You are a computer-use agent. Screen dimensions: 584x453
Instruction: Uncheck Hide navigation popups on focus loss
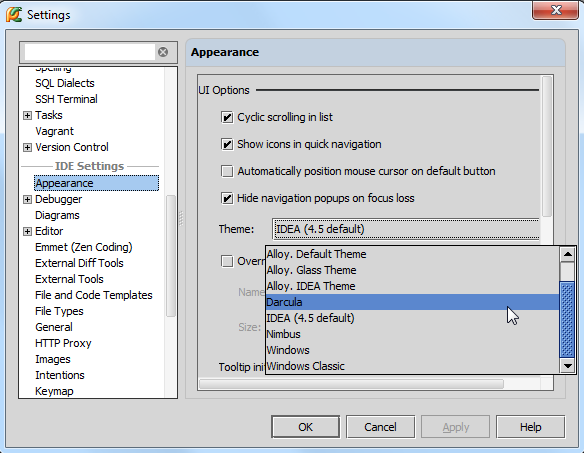click(x=227, y=198)
